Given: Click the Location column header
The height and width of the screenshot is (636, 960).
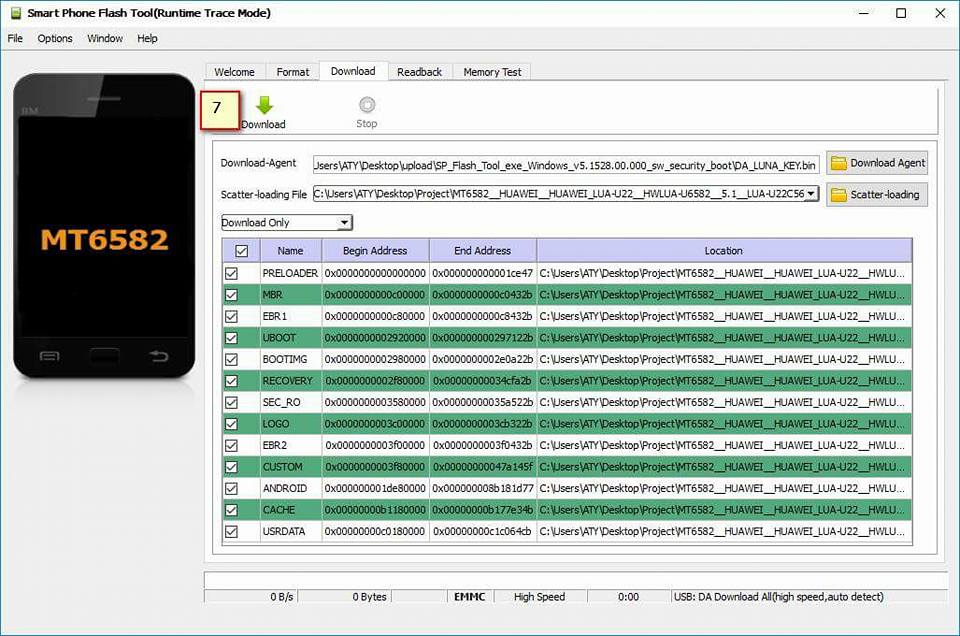Looking at the screenshot, I should [x=724, y=251].
